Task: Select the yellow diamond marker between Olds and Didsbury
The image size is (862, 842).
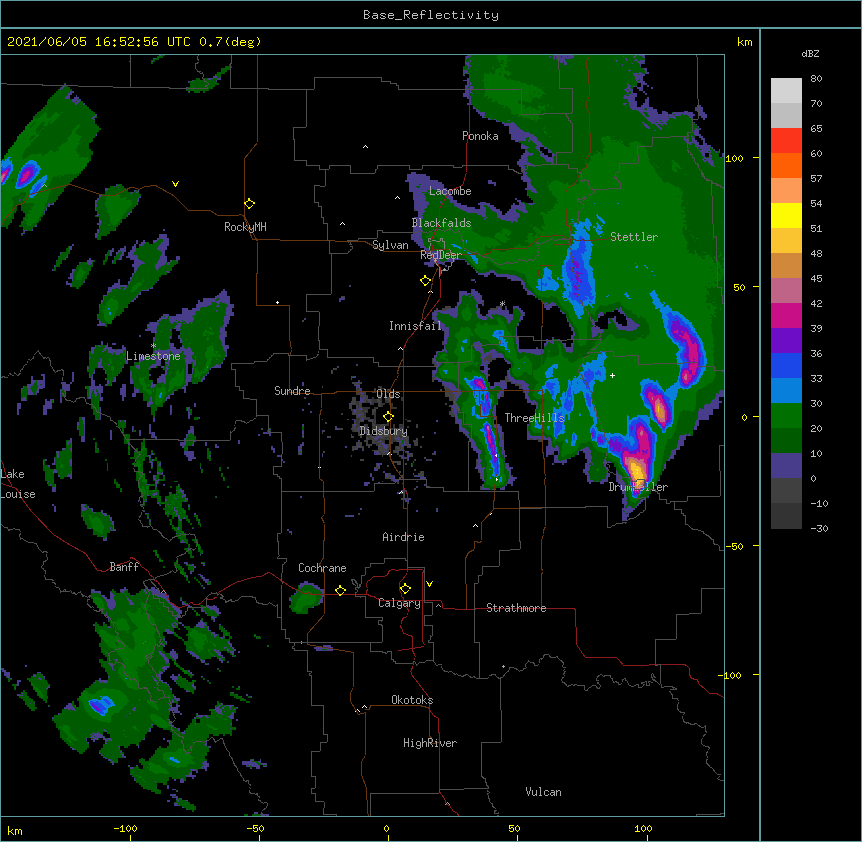Action: click(388, 416)
